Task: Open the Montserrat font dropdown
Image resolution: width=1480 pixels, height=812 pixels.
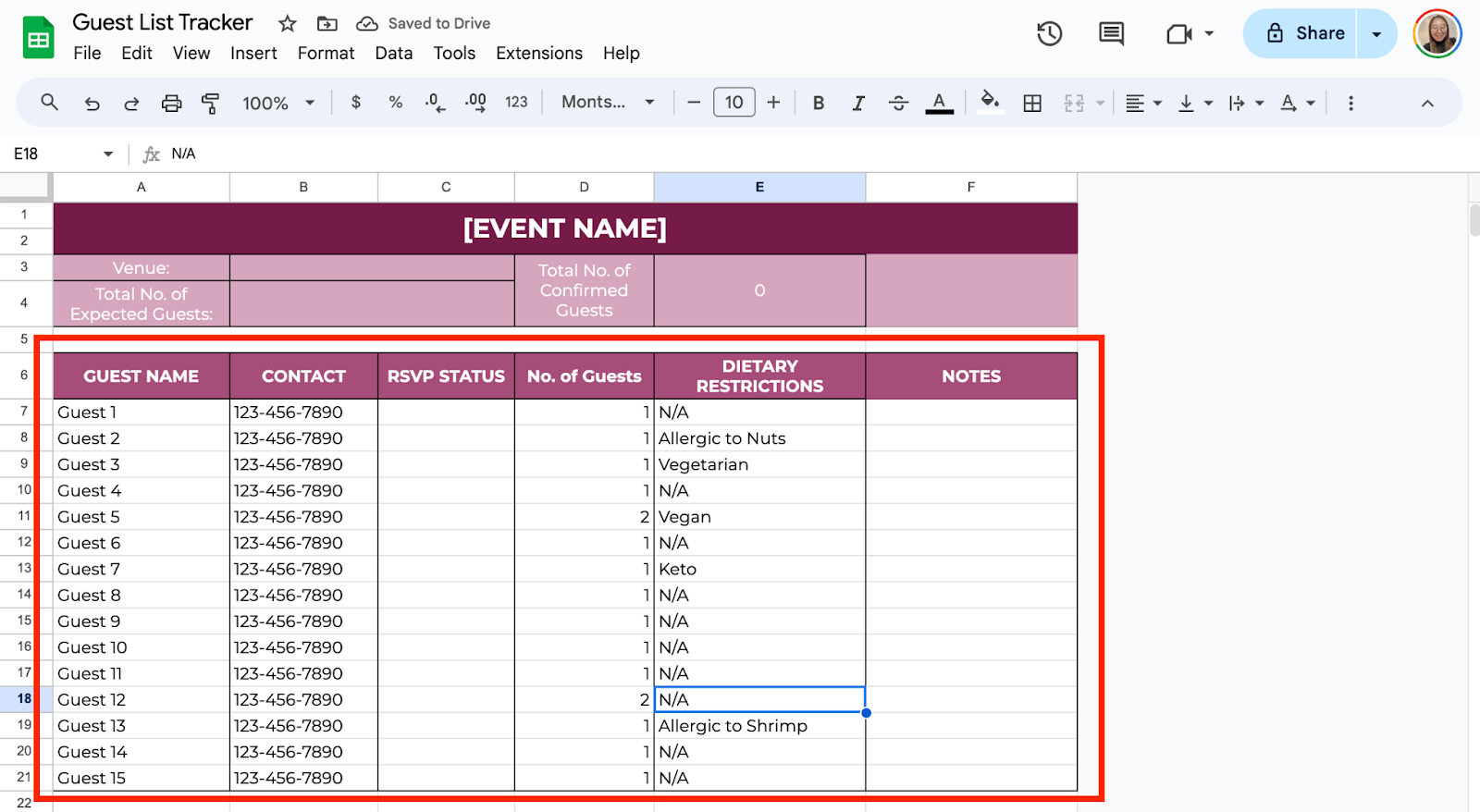Action: click(x=608, y=103)
